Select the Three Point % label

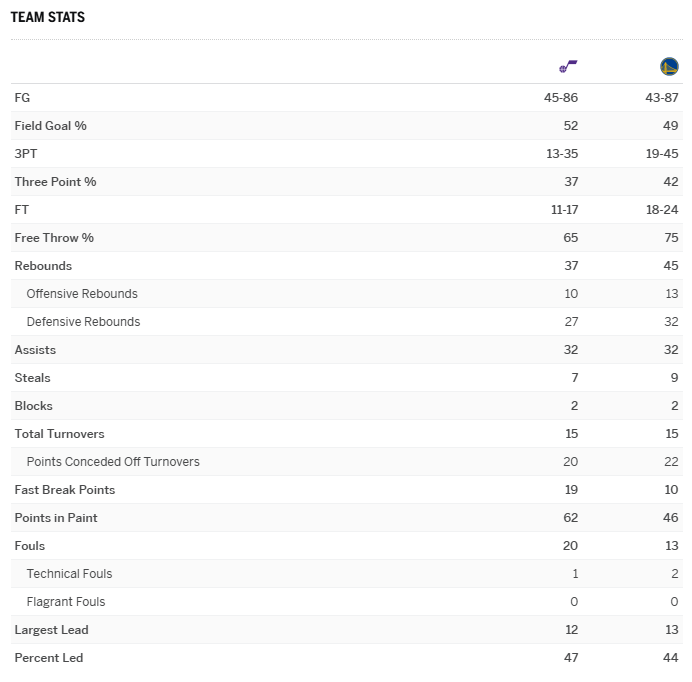pos(55,182)
